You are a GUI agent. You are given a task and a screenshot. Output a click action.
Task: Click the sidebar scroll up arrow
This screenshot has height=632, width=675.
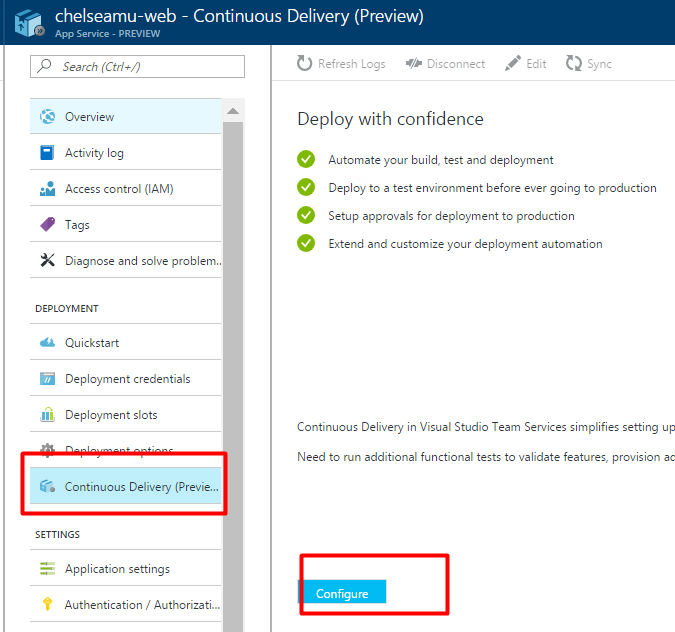233,111
